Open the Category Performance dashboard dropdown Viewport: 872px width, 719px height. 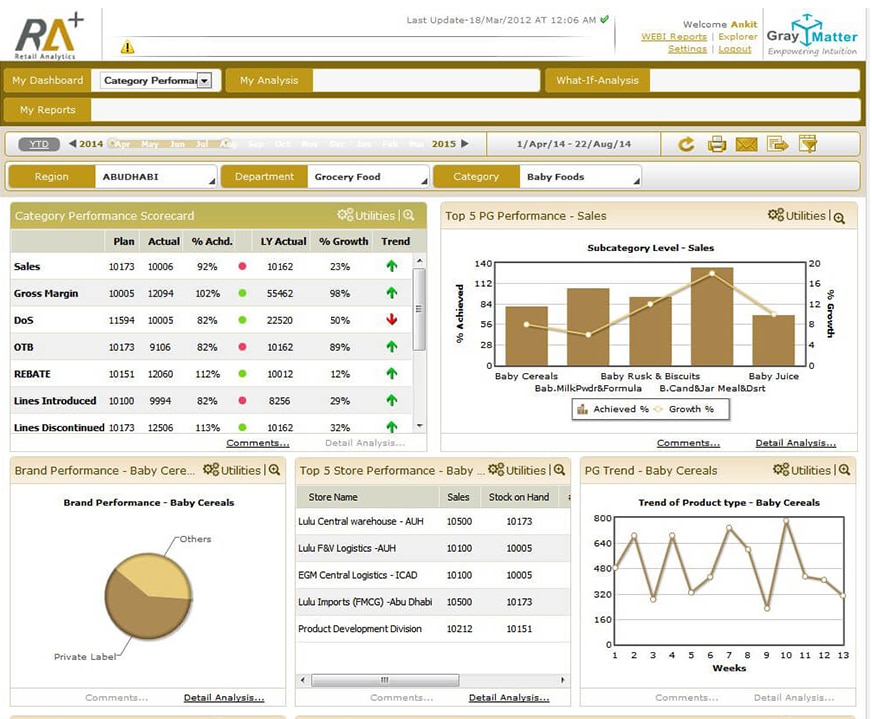click(x=204, y=81)
